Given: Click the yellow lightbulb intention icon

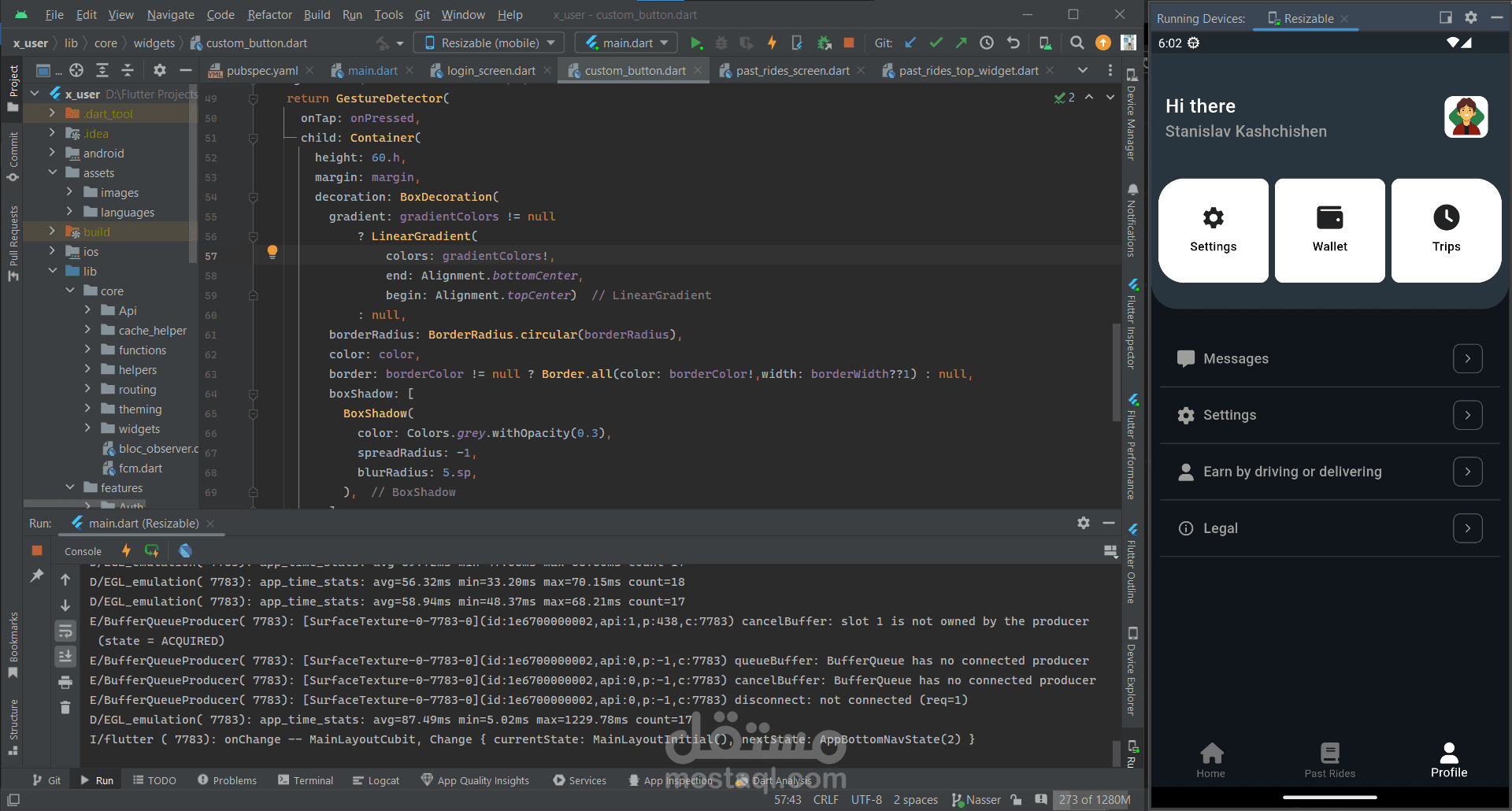Looking at the screenshot, I should pos(272,252).
